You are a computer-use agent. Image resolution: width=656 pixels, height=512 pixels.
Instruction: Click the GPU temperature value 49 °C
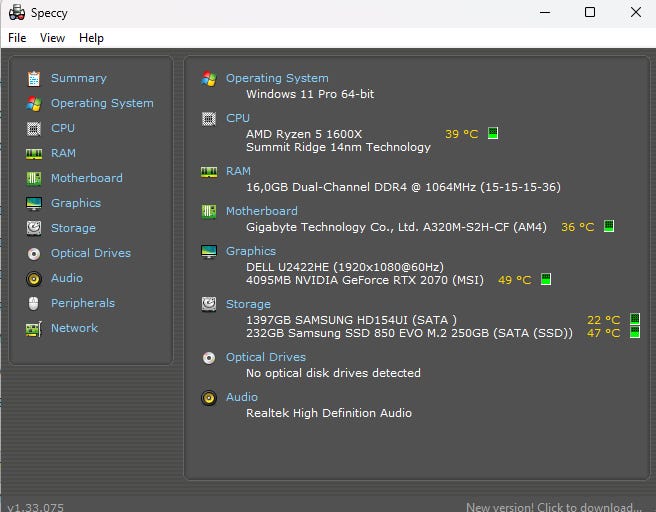[515, 280]
